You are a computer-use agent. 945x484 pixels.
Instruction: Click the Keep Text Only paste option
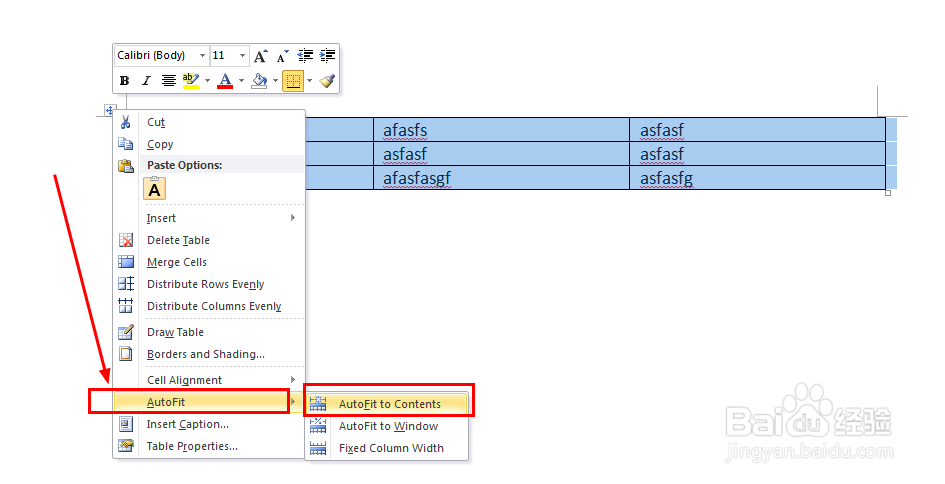[x=154, y=189]
